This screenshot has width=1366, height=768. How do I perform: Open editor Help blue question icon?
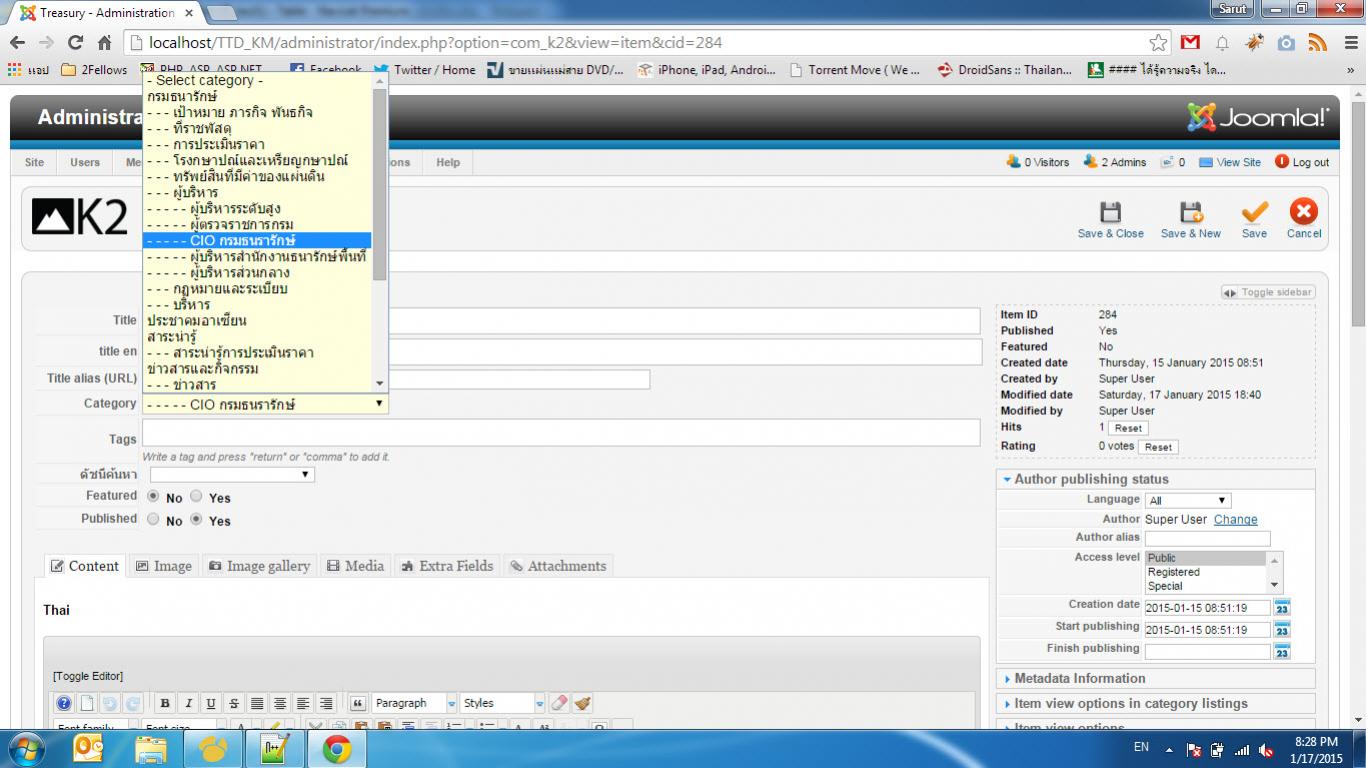click(x=64, y=703)
